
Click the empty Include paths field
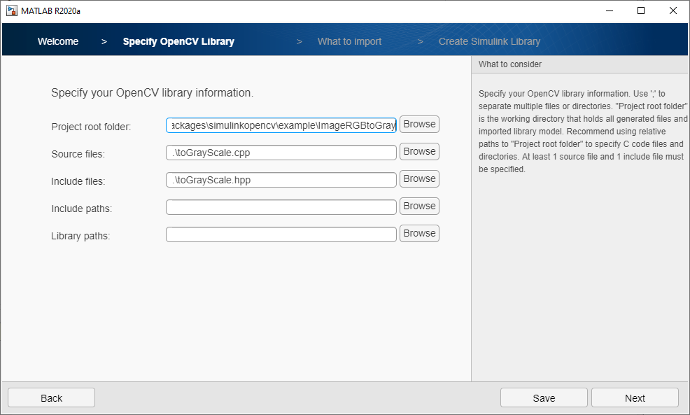[x=281, y=207]
